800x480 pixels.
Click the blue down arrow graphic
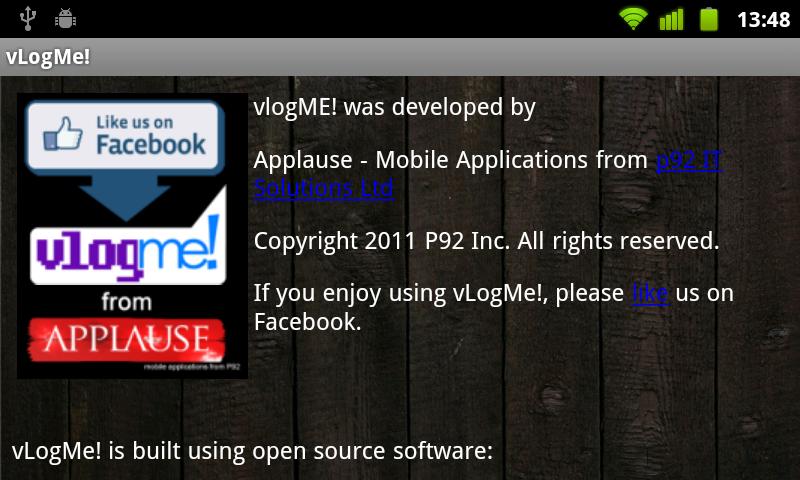125,197
